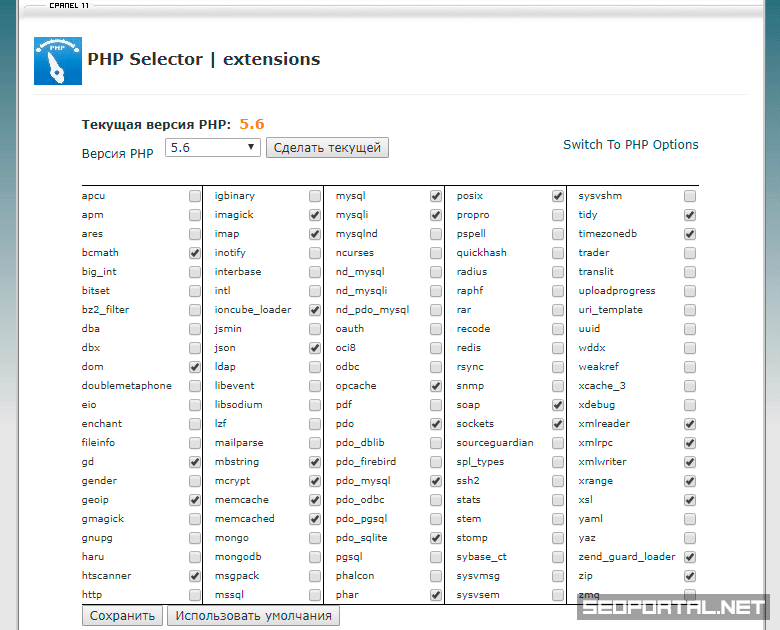This screenshot has width=780, height=630.
Task: Click the PHP Selector logo icon
Action: point(58,60)
